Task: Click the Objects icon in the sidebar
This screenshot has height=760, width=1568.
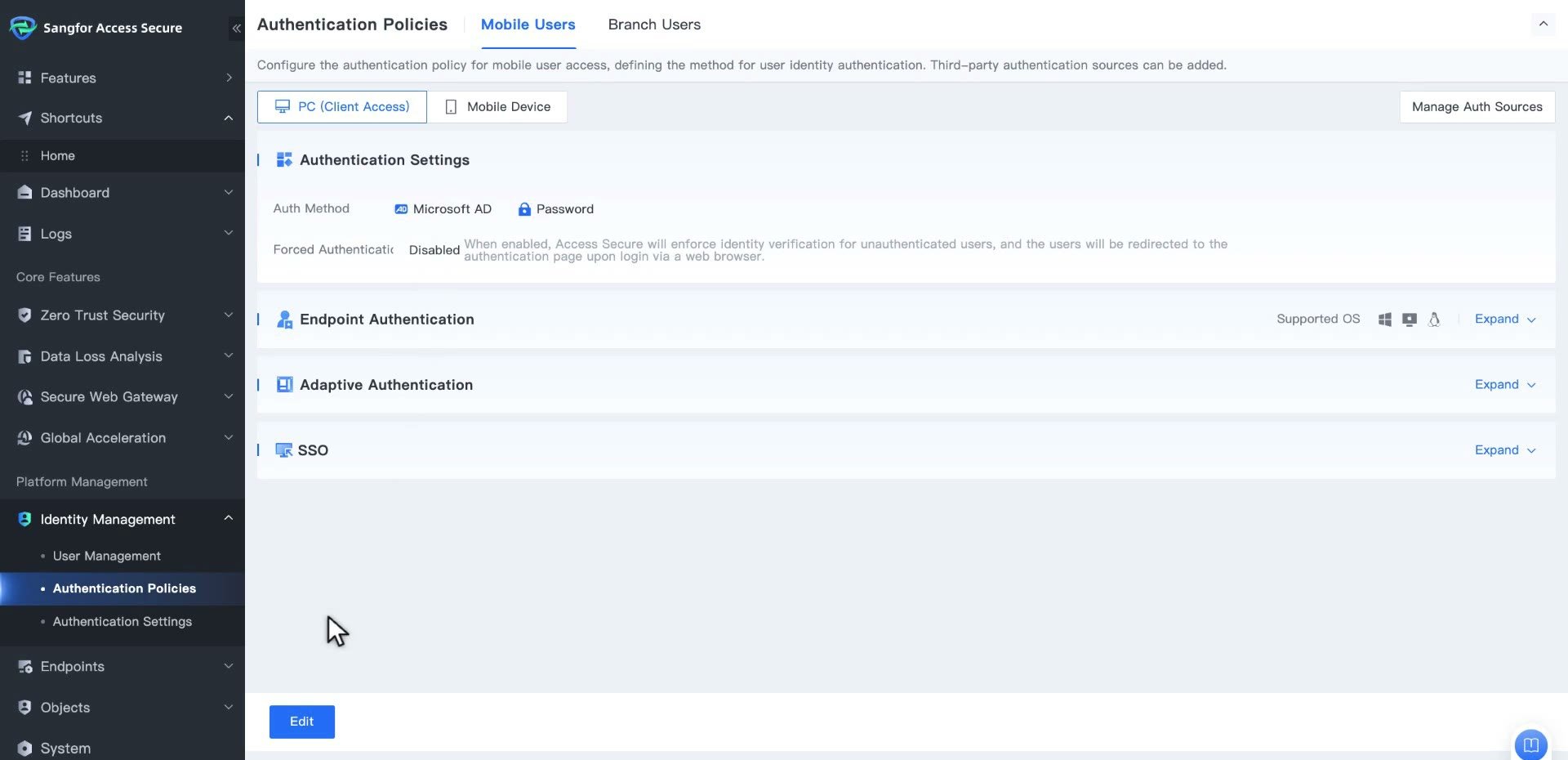Action: 24,707
